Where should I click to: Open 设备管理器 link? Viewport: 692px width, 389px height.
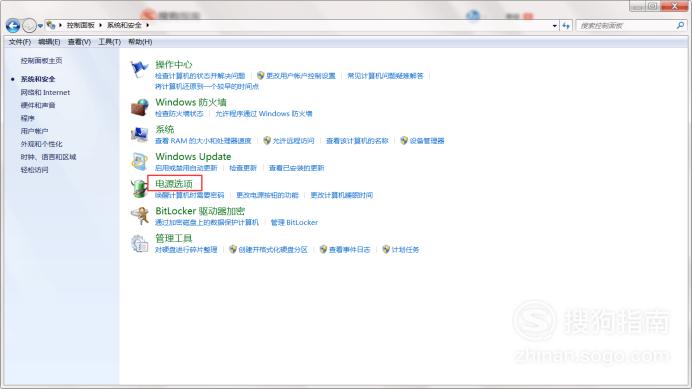click(427, 141)
